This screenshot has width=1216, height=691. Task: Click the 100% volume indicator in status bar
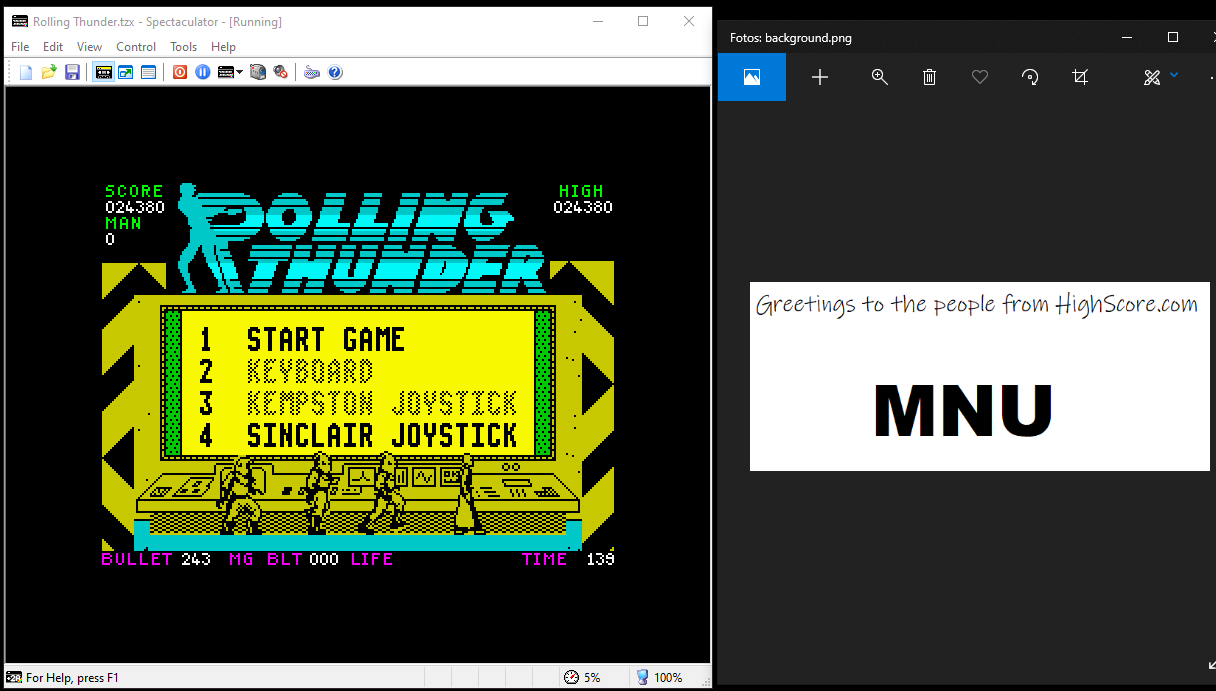pyautogui.click(x=660, y=677)
